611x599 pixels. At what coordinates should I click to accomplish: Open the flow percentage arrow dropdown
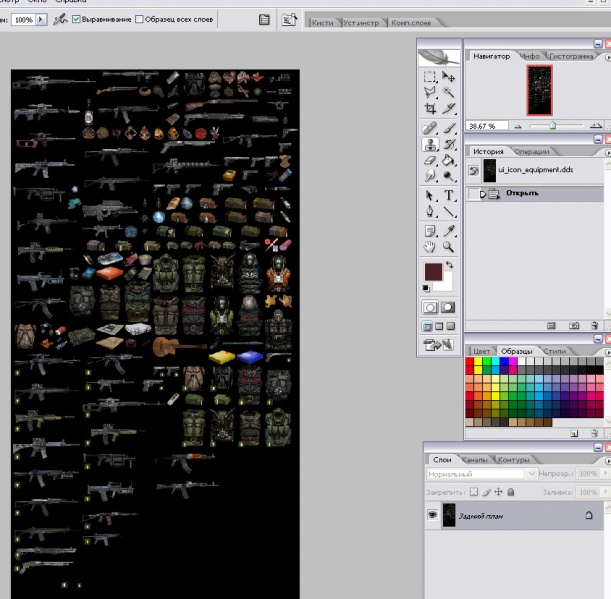click(41, 19)
